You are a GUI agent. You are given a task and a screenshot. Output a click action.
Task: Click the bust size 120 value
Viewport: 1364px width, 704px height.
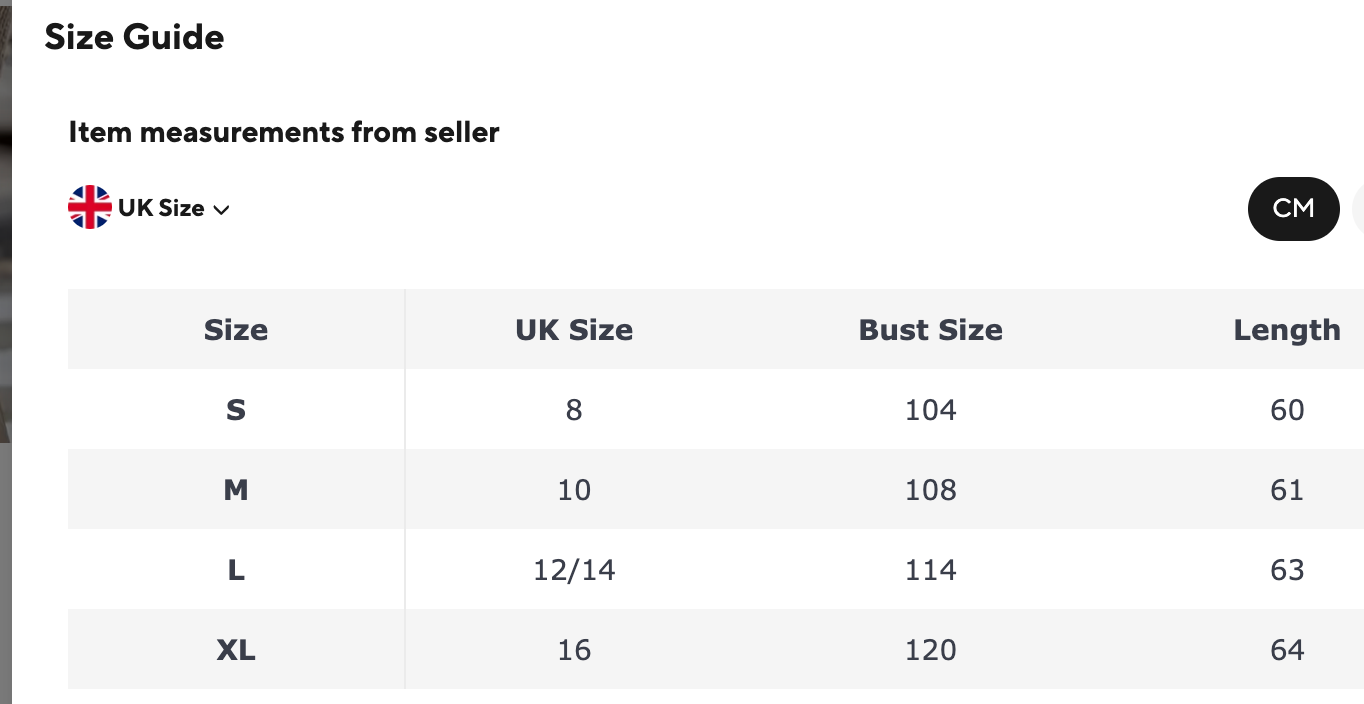(930, 650)
